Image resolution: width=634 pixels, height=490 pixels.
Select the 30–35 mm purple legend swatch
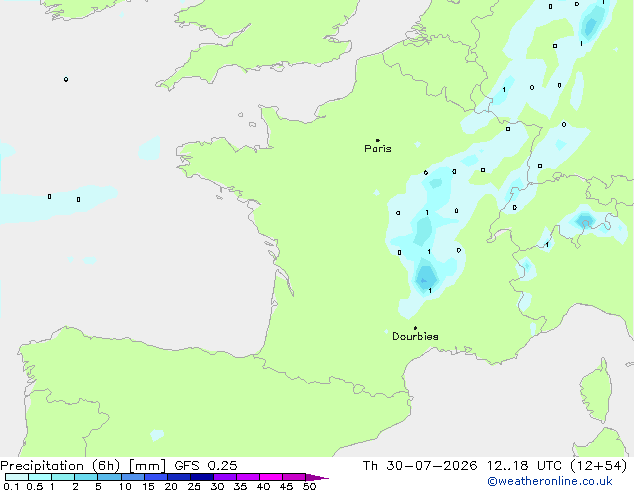pyautogui.click(x=225, y=477)
